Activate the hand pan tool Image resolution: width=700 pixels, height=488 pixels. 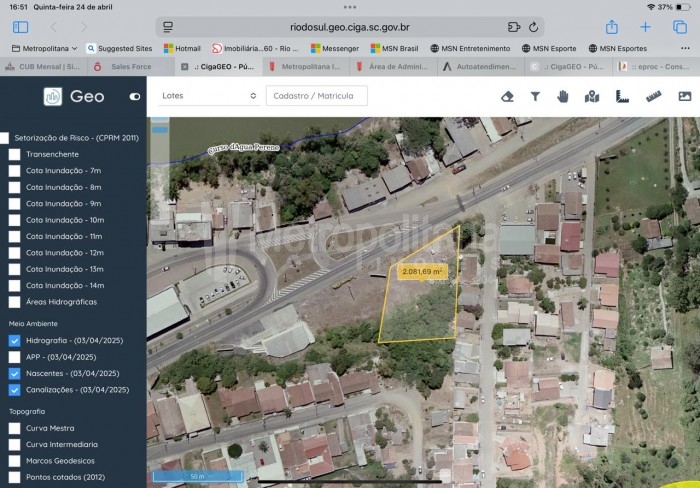coord(563,96)
